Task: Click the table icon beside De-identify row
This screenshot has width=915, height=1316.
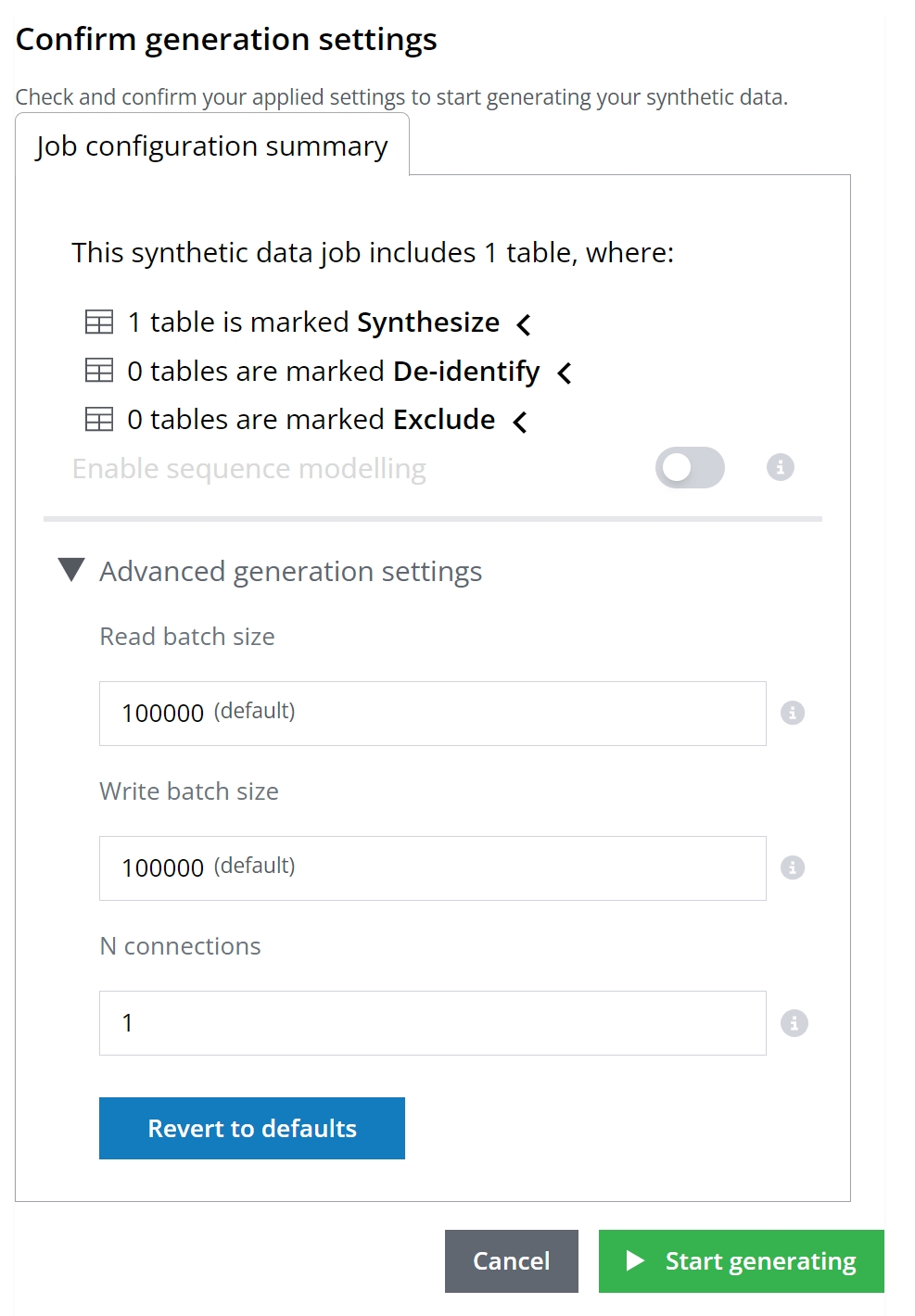Action: click(x=99, y=371)
